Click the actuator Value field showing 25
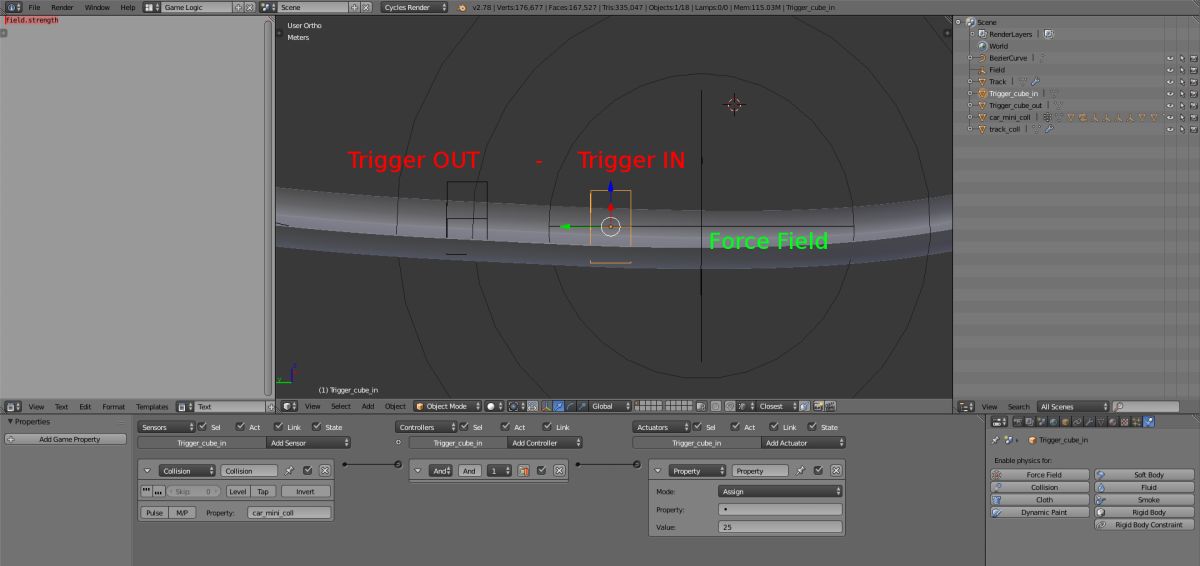Viewport: 1200px width, 566px height. click(780, 526)
